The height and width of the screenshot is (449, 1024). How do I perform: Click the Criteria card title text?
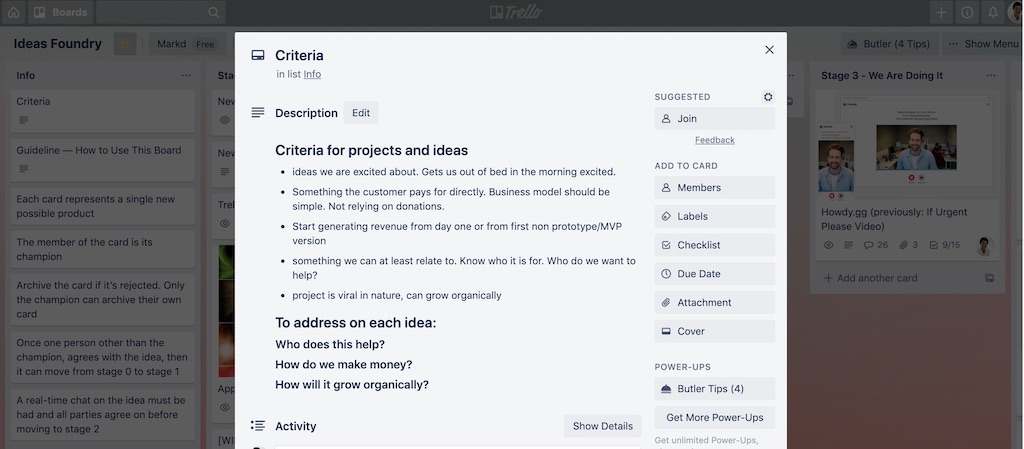point(299,55)
